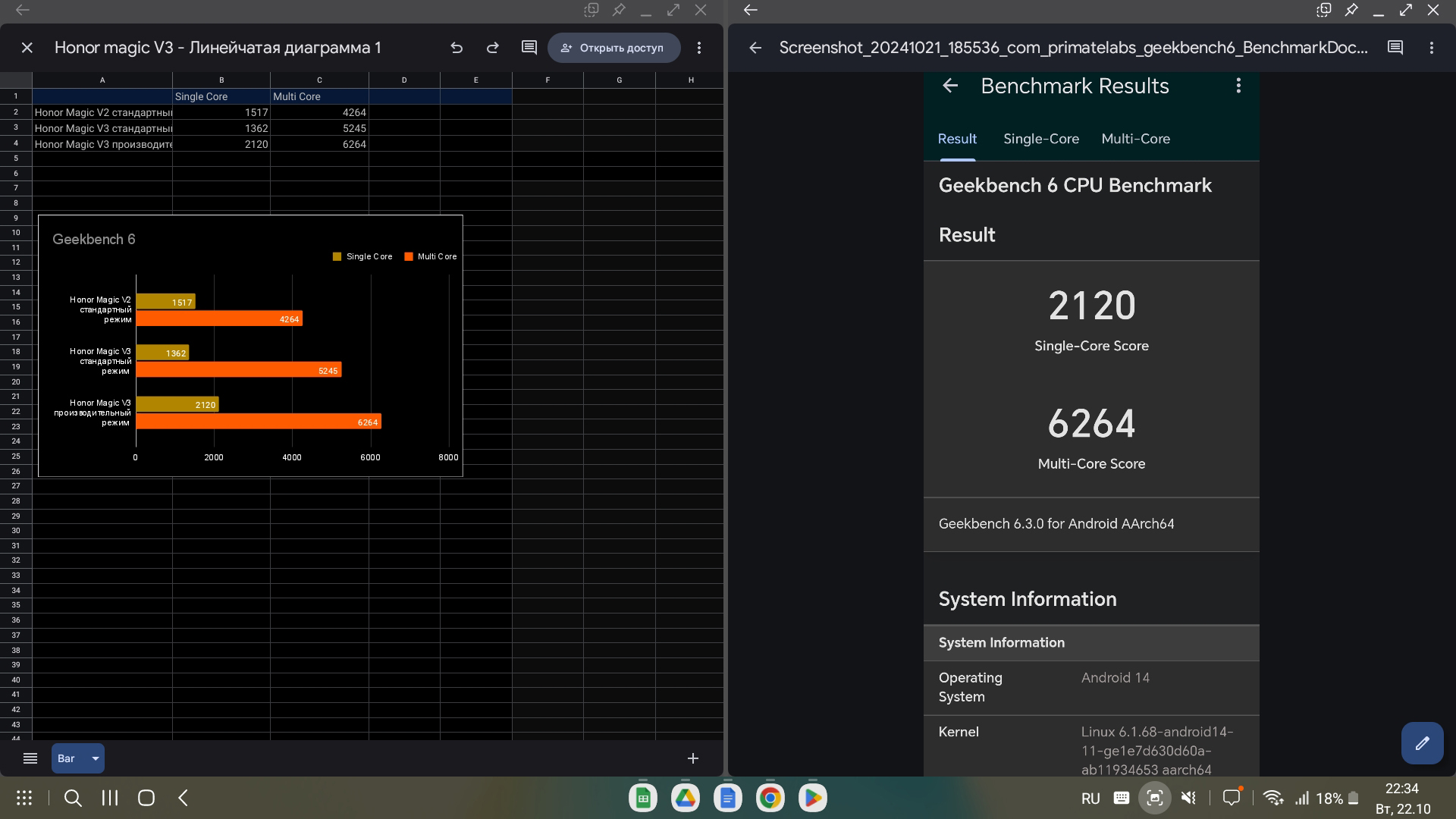Open clock 22:34 quick panel
Viewport: 1456px width, 819px height.
click(1402, 789)
